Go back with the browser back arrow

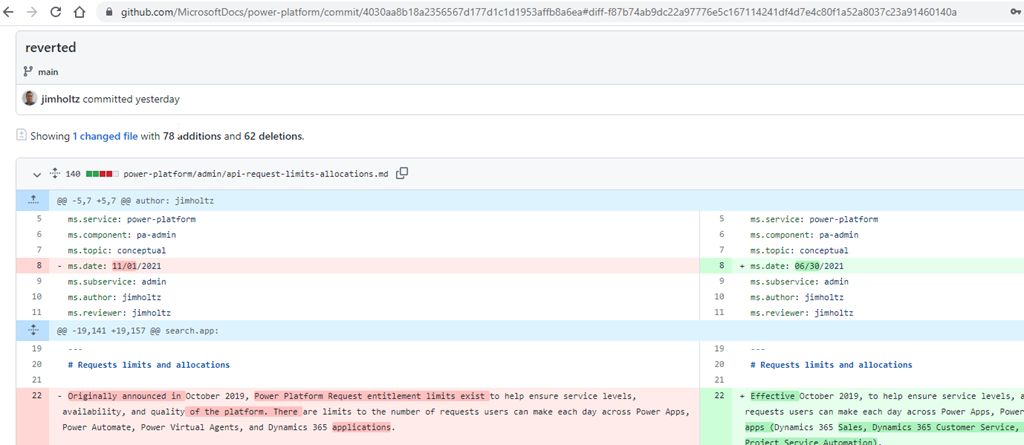pos(9,12)
